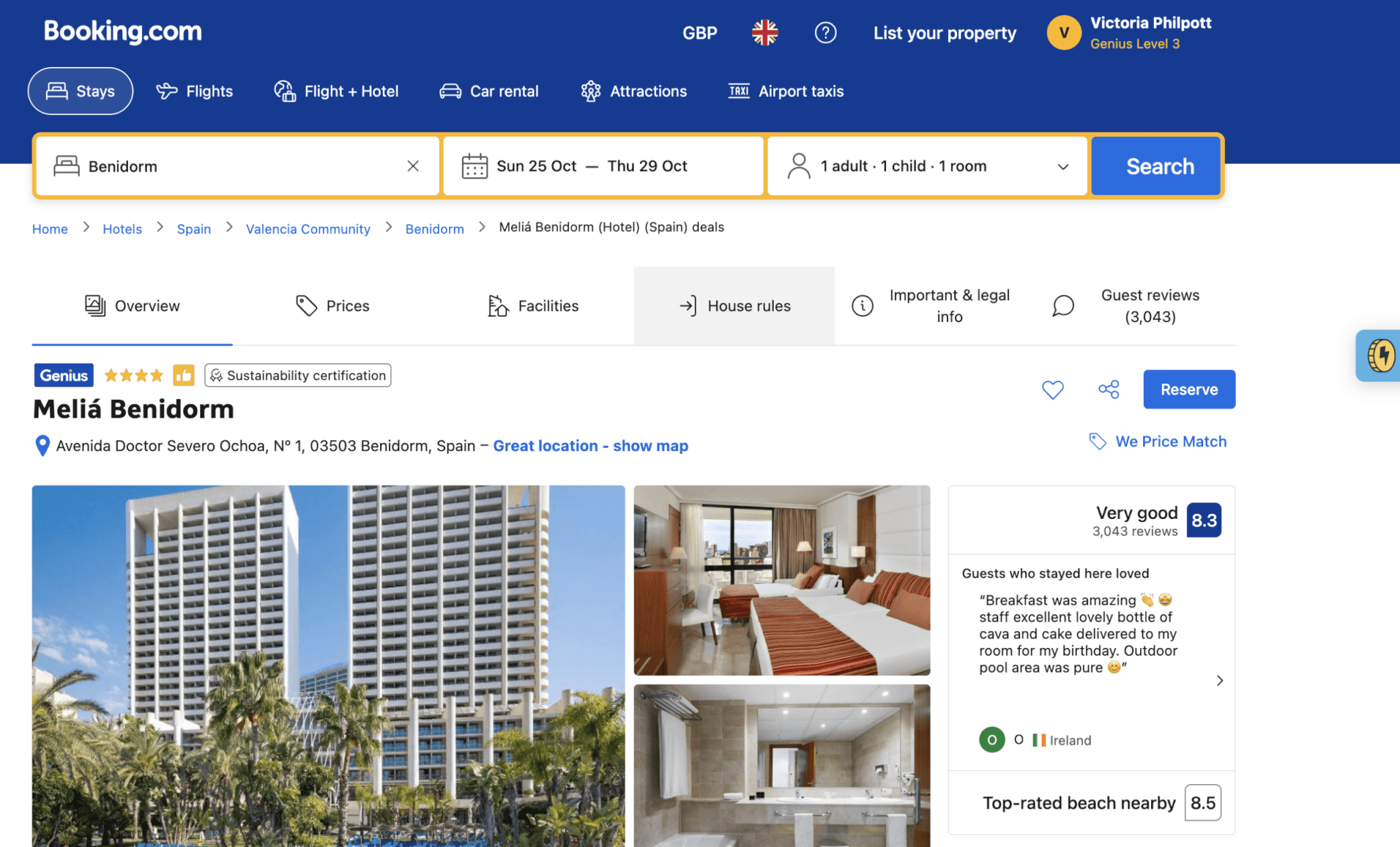Open We Price Match link
1400x847 pixels.
point(1159,442)
